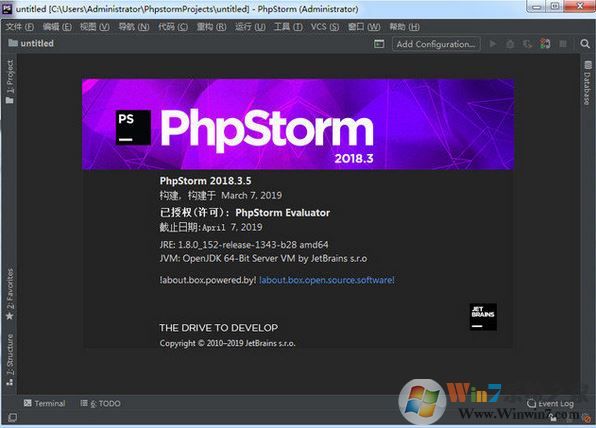The height and width of the screenshot is (428, 596).
Task: Click the JVM OpenJDK line
Action: point(263,258)
